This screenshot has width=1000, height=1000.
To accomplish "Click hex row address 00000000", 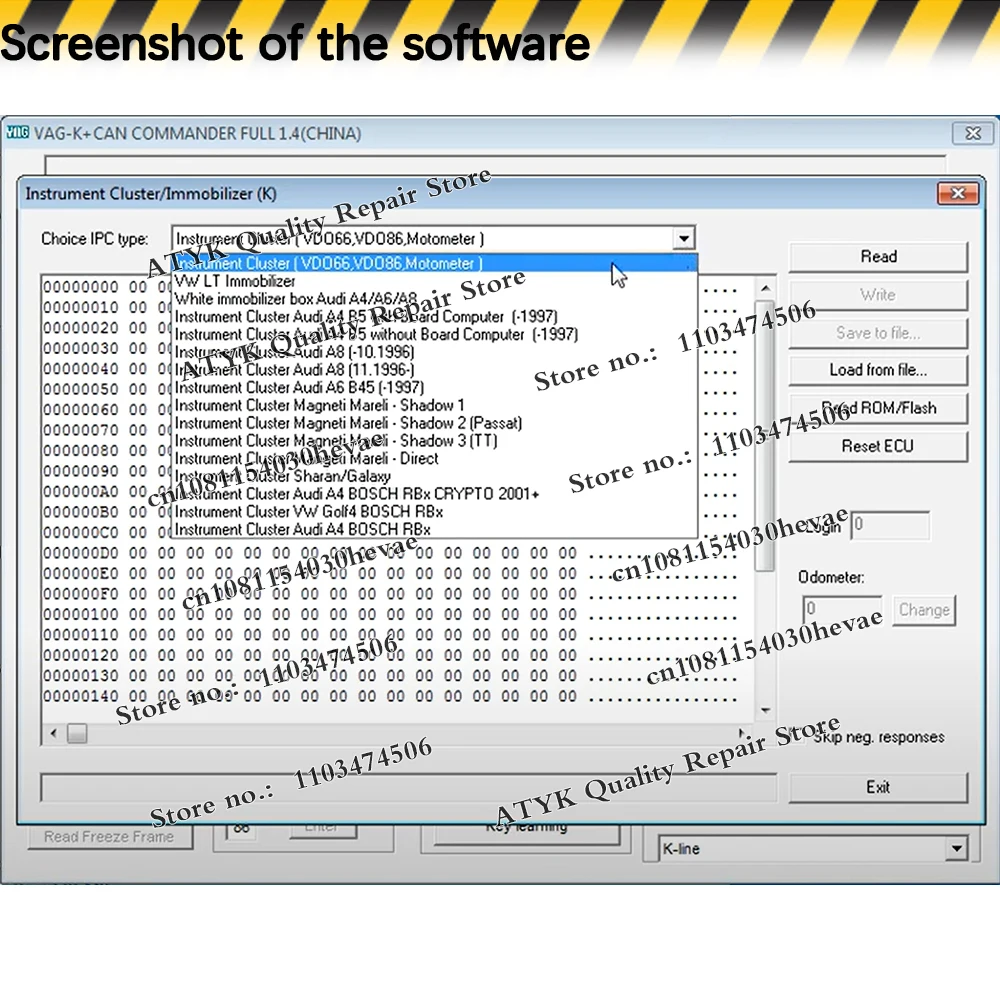I will click(x=81, y=287).
